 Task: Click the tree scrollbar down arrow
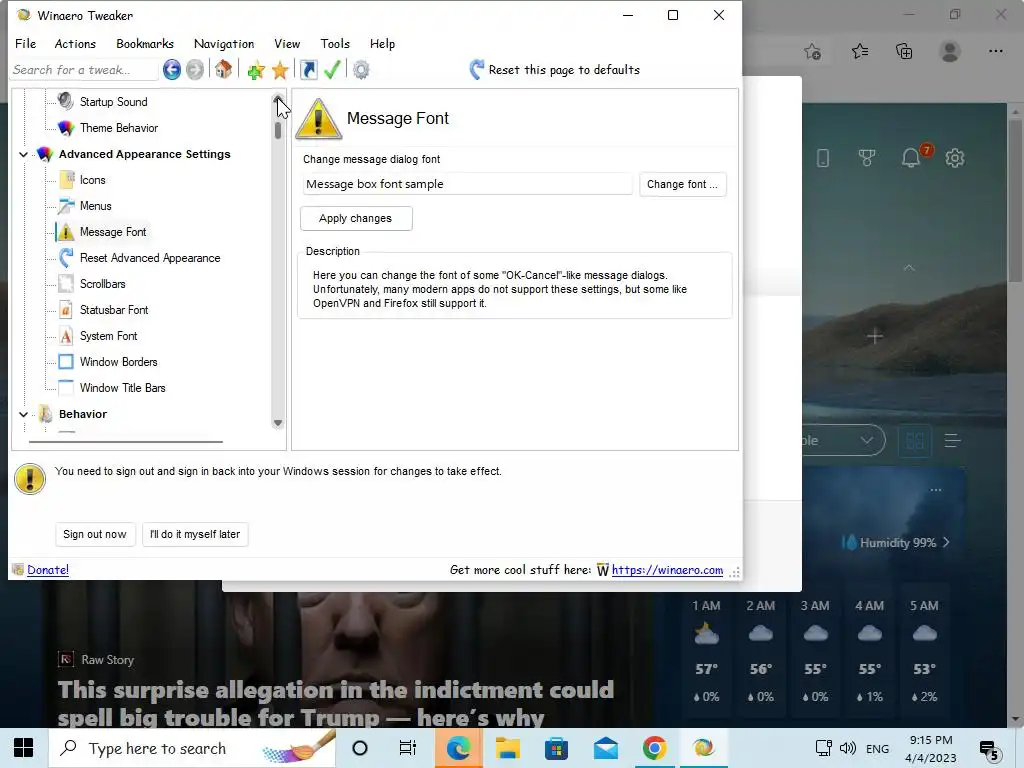click(x=278, y=423)
